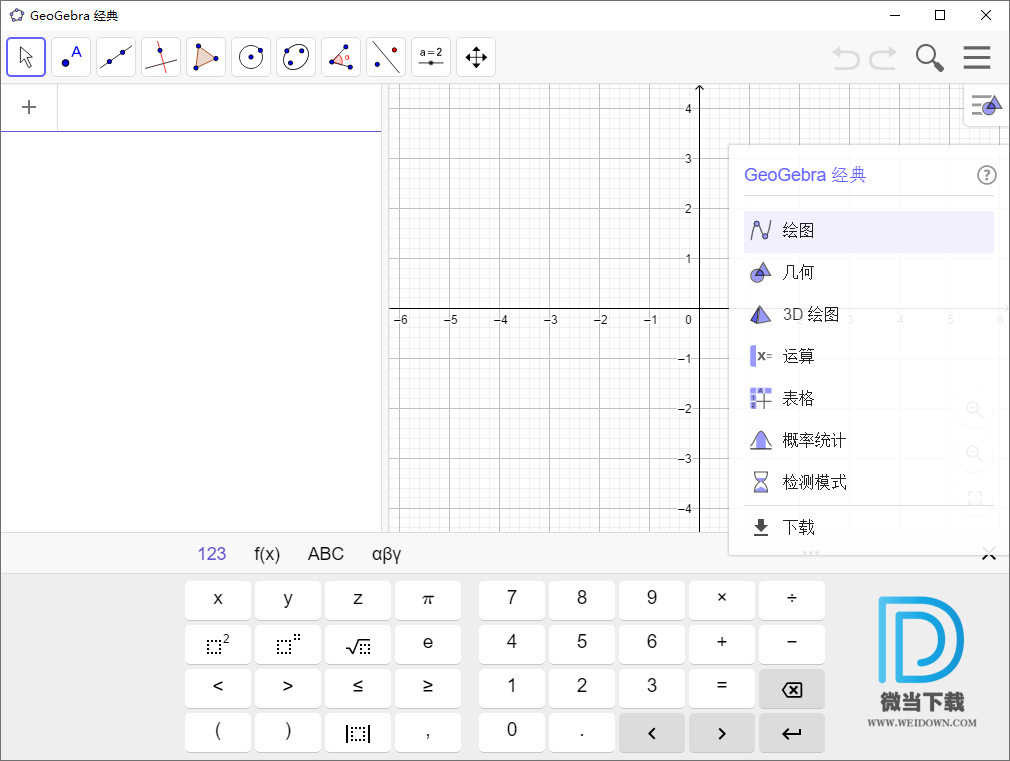Select the Point tool
The height and width of the screenshot is (761, 1010).
coord(71,57)
